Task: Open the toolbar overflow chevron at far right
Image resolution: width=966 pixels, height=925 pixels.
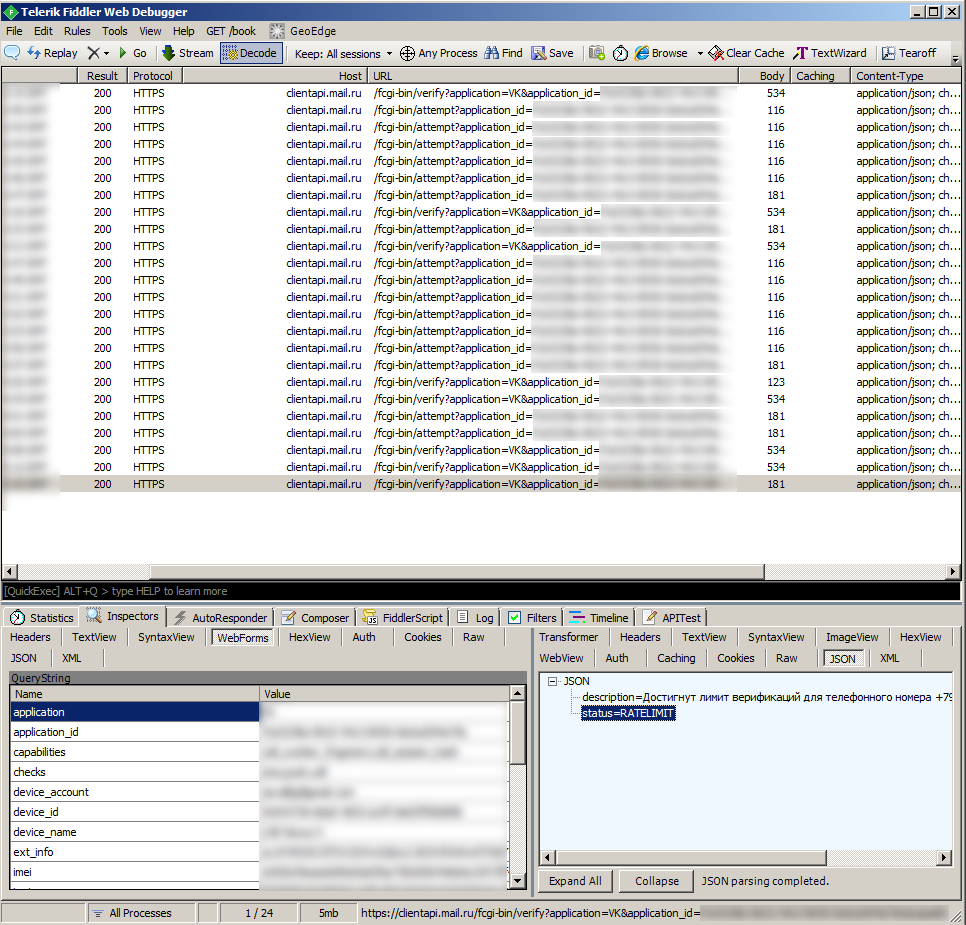Action: [x=956, y=59]
